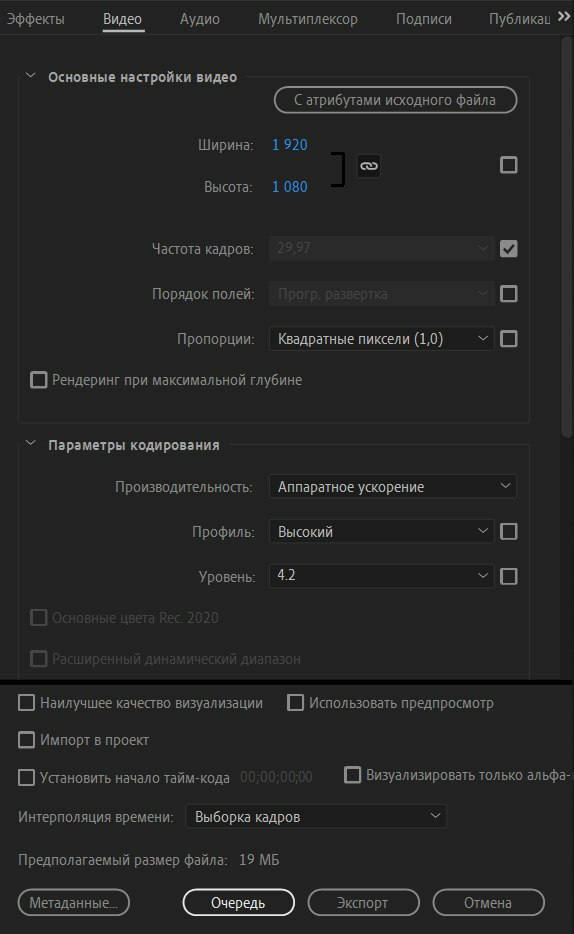Show more tabs with double-arrow icon
Image resolution: width=574 pixels, height=934 pixels.
point(564,17)
